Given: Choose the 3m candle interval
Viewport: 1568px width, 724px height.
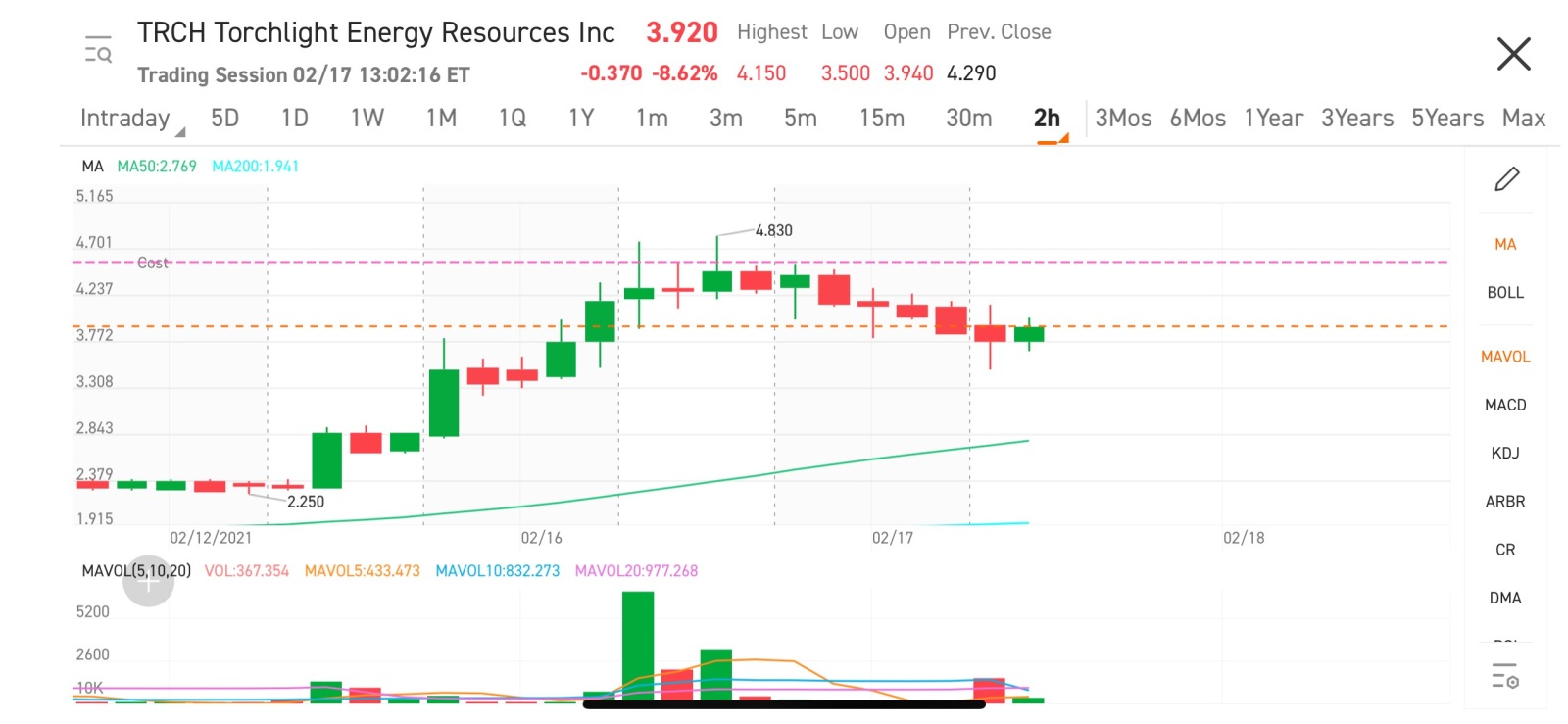Looking at the screenshot, I should (725, 119).
